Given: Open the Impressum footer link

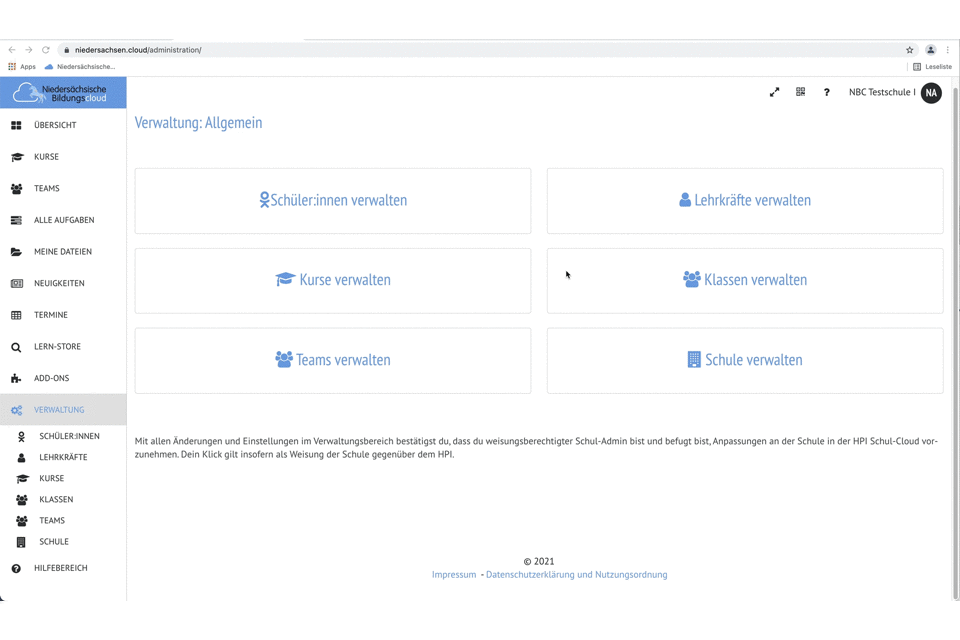Looking at the screenshot, I should coord(454,575).
